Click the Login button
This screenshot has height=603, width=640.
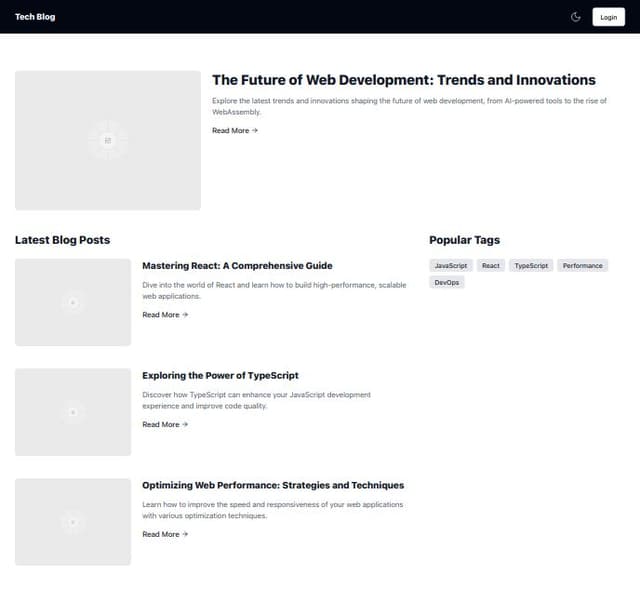(608, 17)
